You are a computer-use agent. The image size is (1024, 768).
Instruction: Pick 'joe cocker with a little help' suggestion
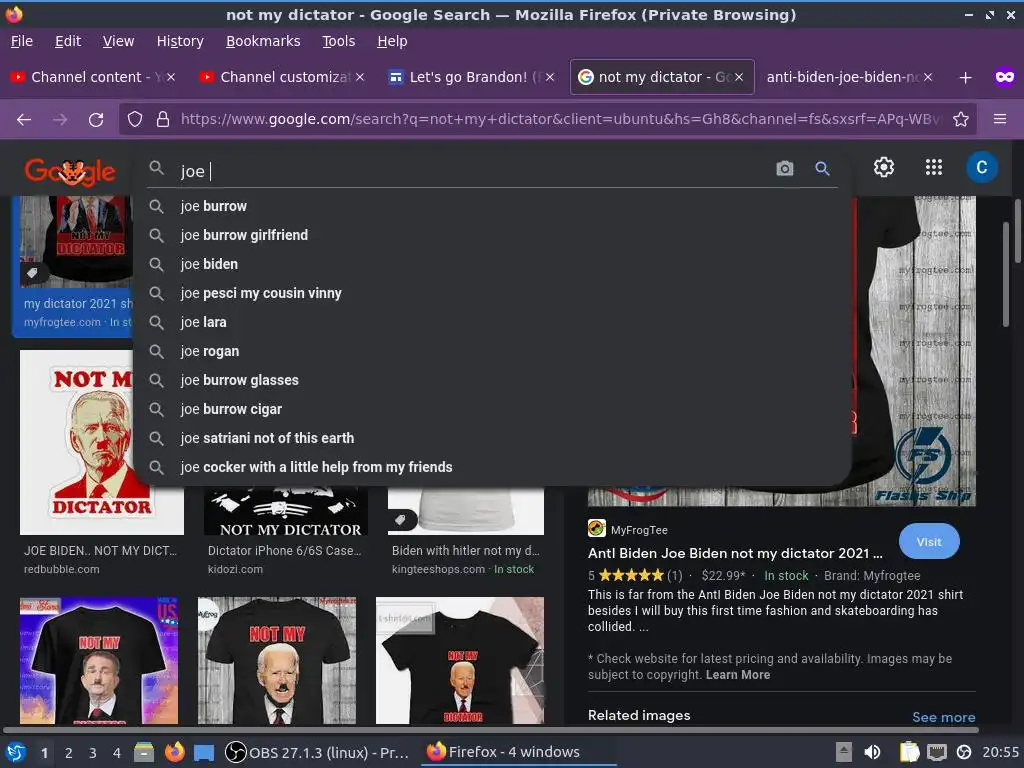[x=493, y=468]
